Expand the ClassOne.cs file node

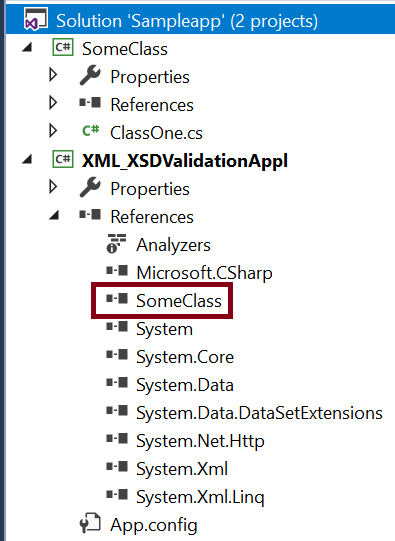coord(53,131)
